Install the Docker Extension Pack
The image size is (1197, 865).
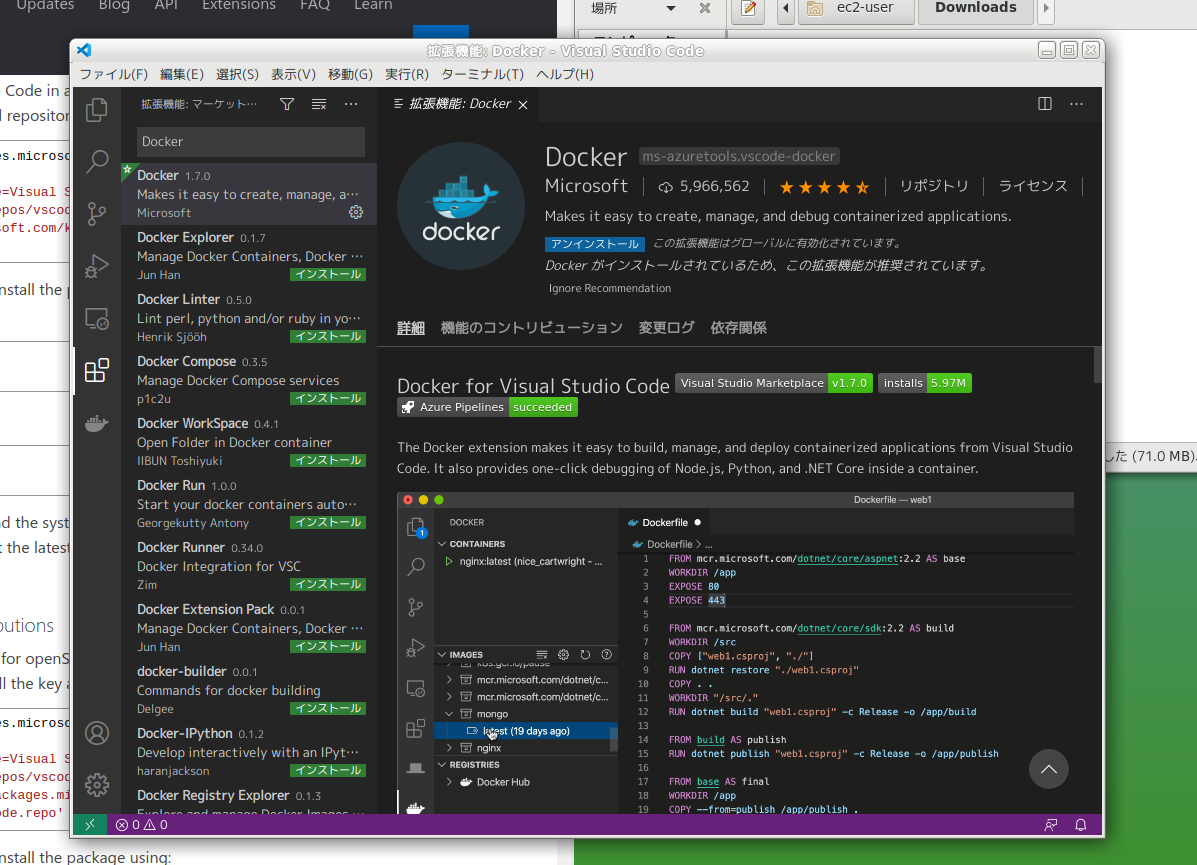[328, 647]
